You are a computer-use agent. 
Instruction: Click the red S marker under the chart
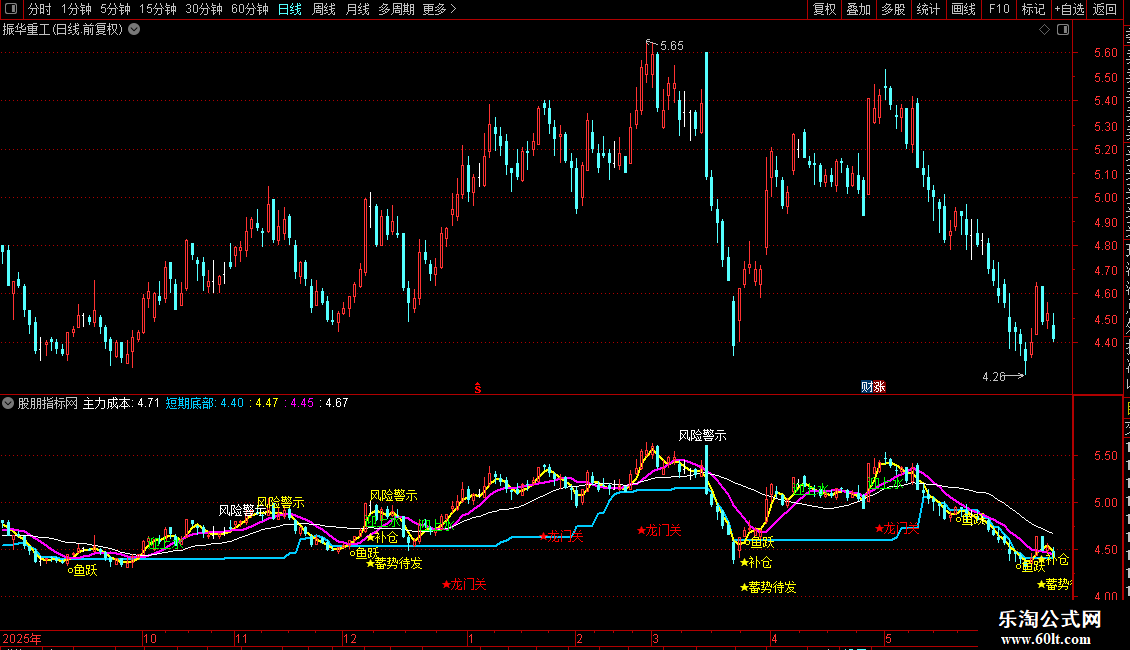[477, 387]
